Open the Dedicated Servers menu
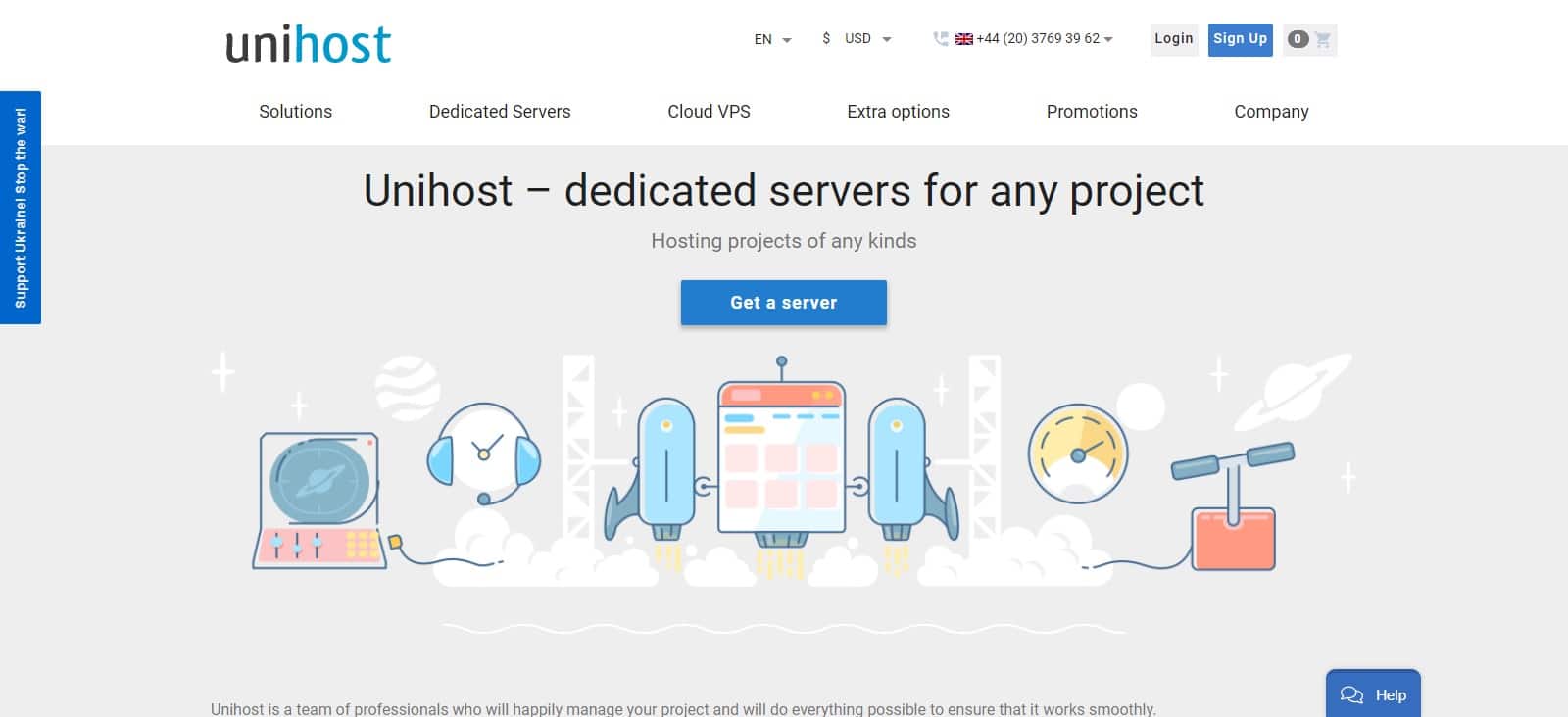 (x=500, y=112)
